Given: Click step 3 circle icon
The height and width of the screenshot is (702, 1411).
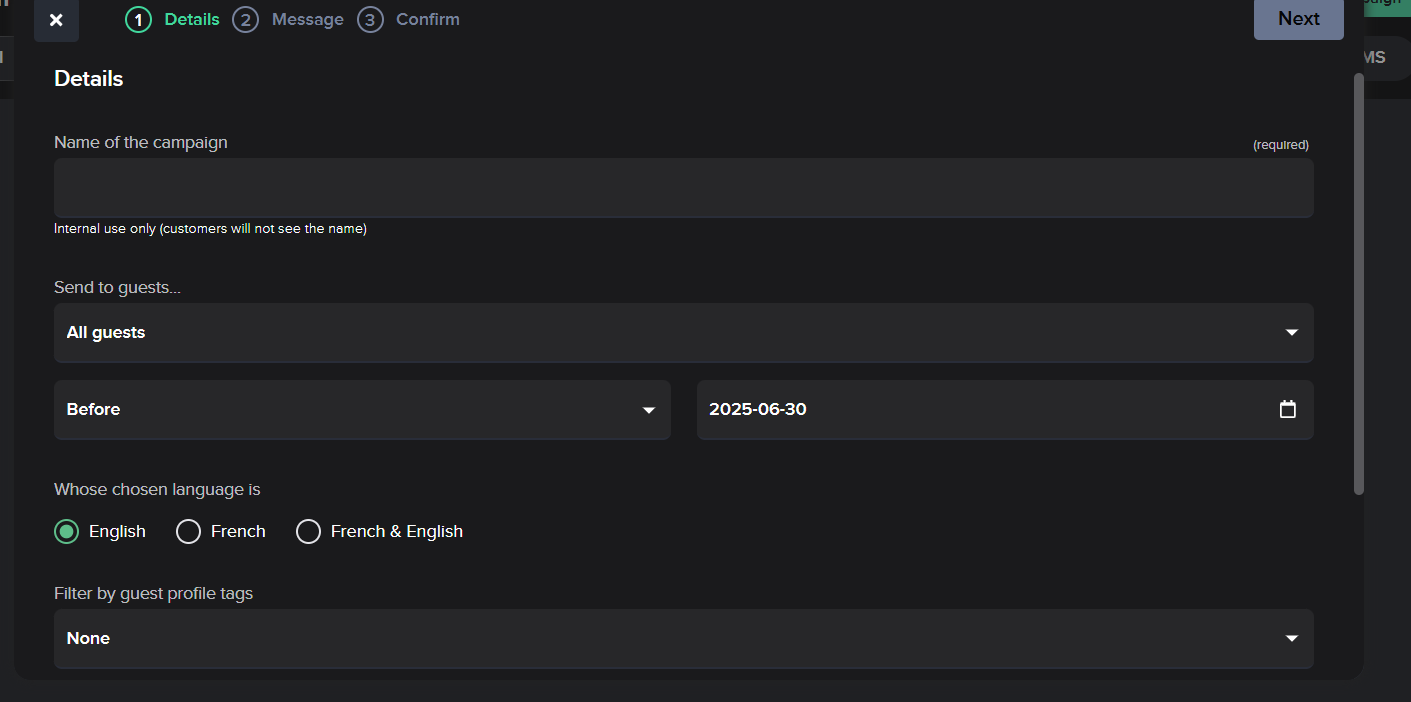Looking at the screenshot, I should 370,20.
